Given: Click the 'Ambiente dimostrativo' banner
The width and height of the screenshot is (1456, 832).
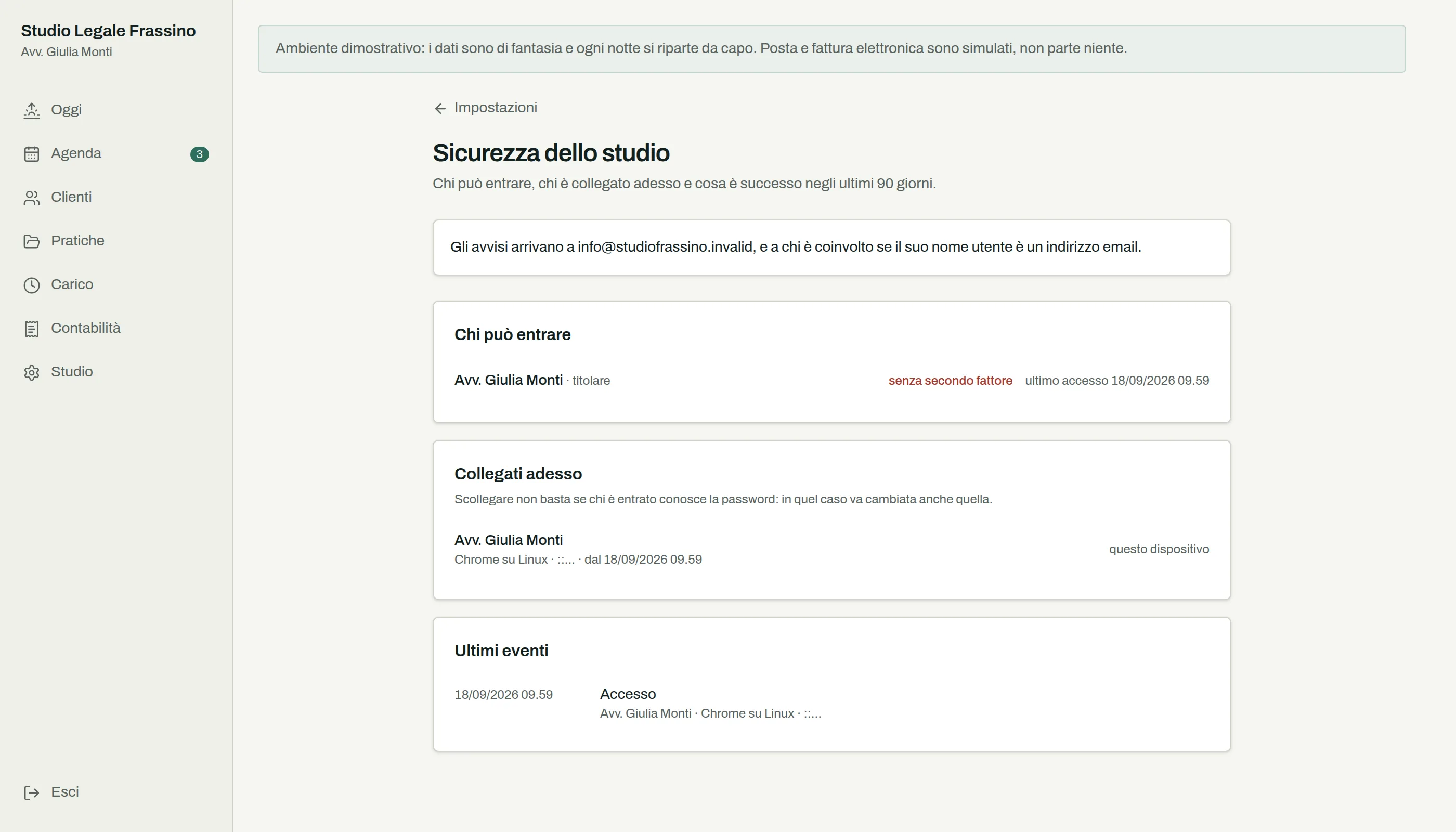Looking at the screenshot, I should (831, 48).
